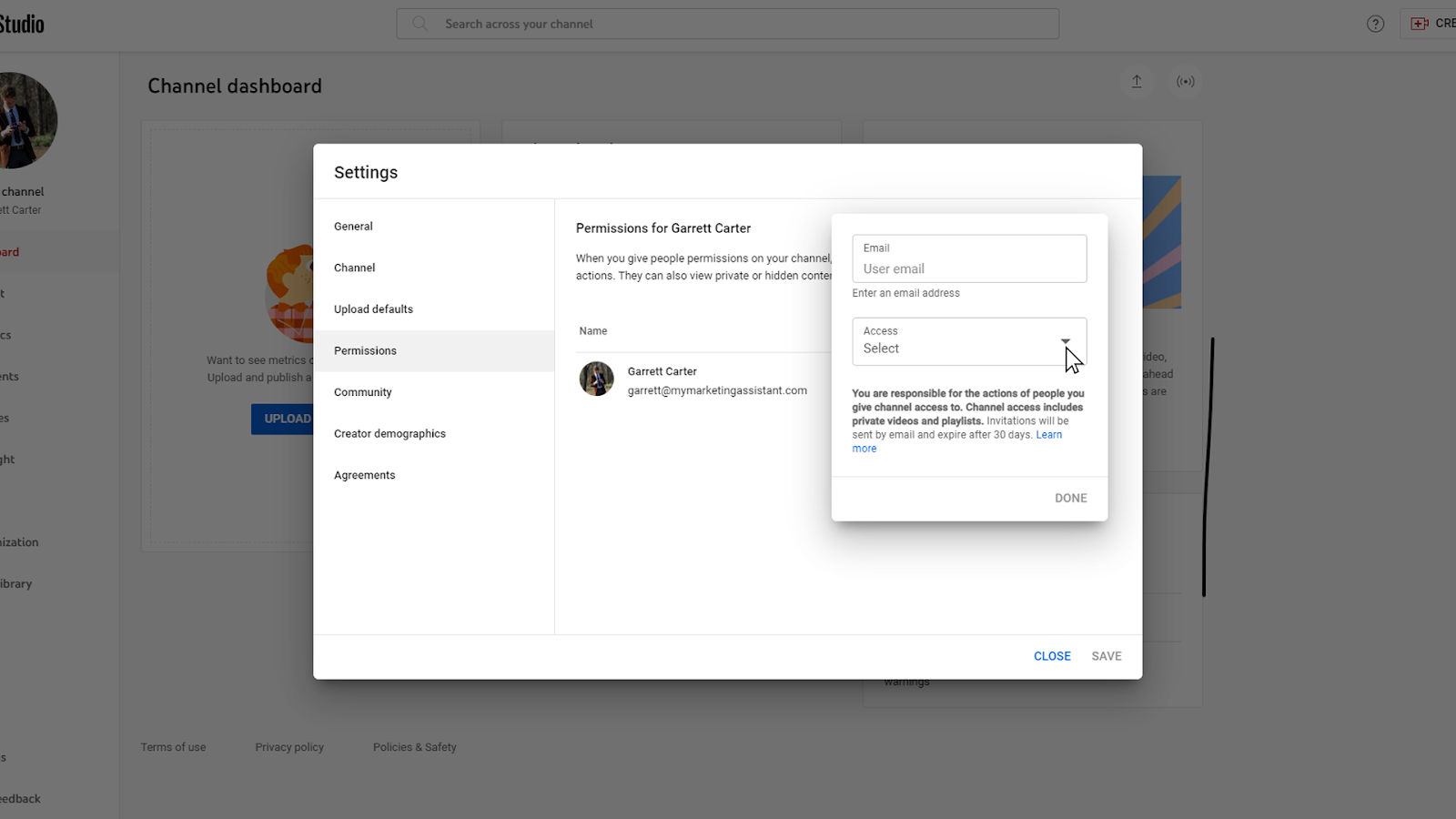
Task: Click Garrett Carter's avatar in the permissions list
Action: [x=596, y=379]
